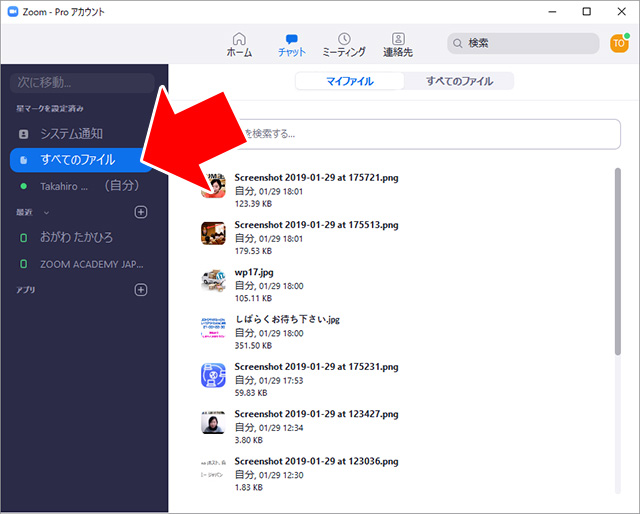Select the マイファイル tab
Viewport: 640px width, 514px height.
coord(349,81)
